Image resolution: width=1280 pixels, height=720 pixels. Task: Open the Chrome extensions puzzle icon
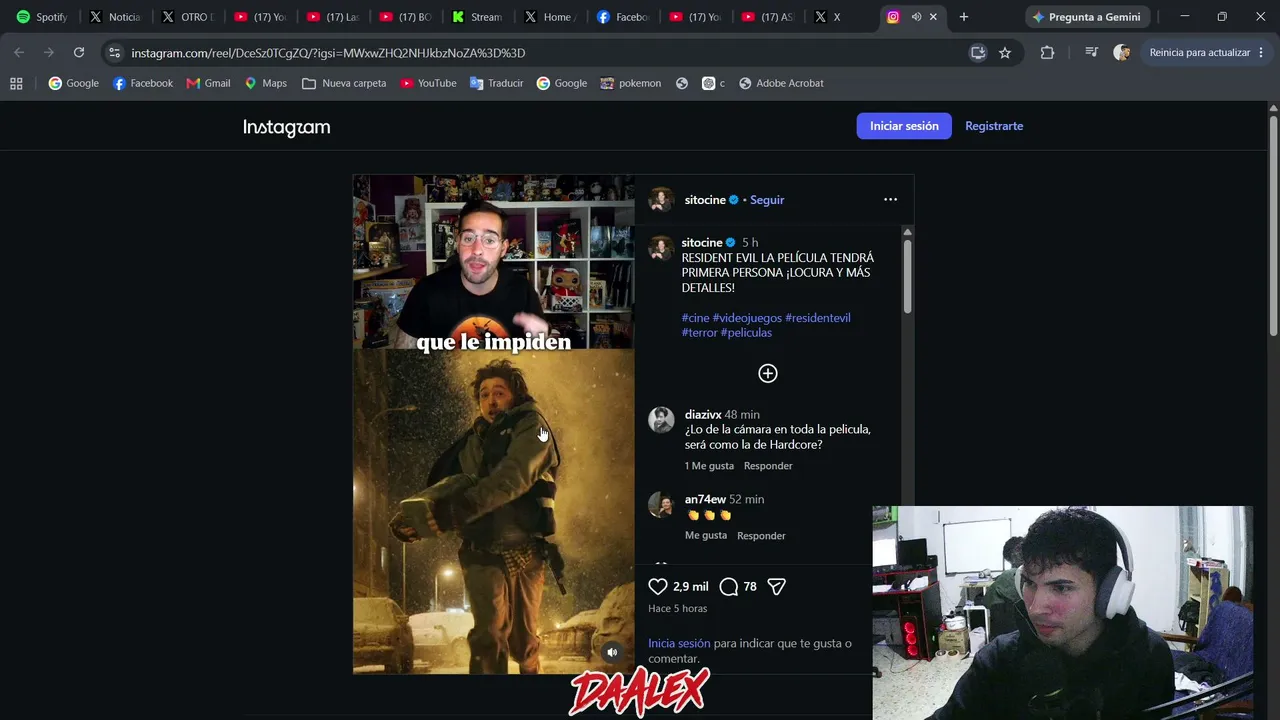coord(1047,53)
